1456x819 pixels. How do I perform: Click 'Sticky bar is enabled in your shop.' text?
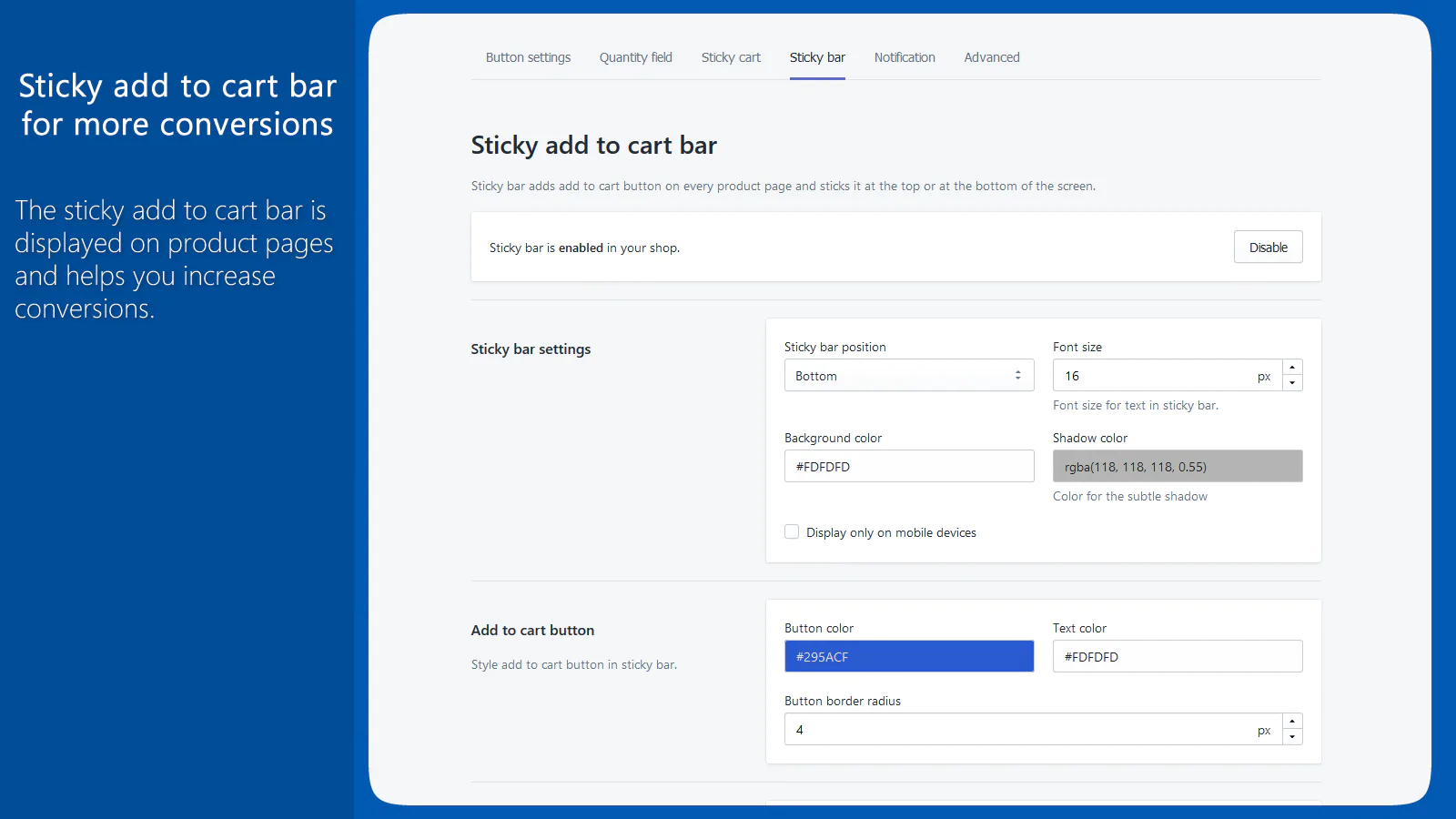584,248
